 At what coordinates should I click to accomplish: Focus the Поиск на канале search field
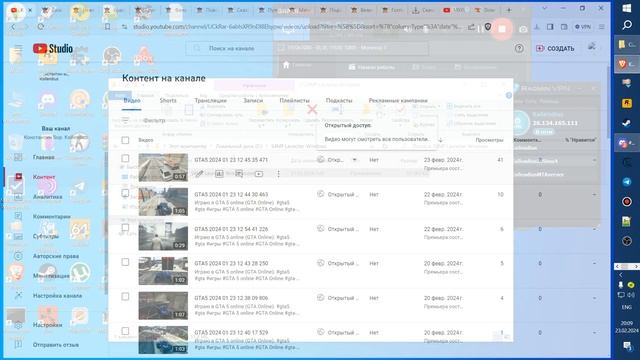tap(306, 48)
